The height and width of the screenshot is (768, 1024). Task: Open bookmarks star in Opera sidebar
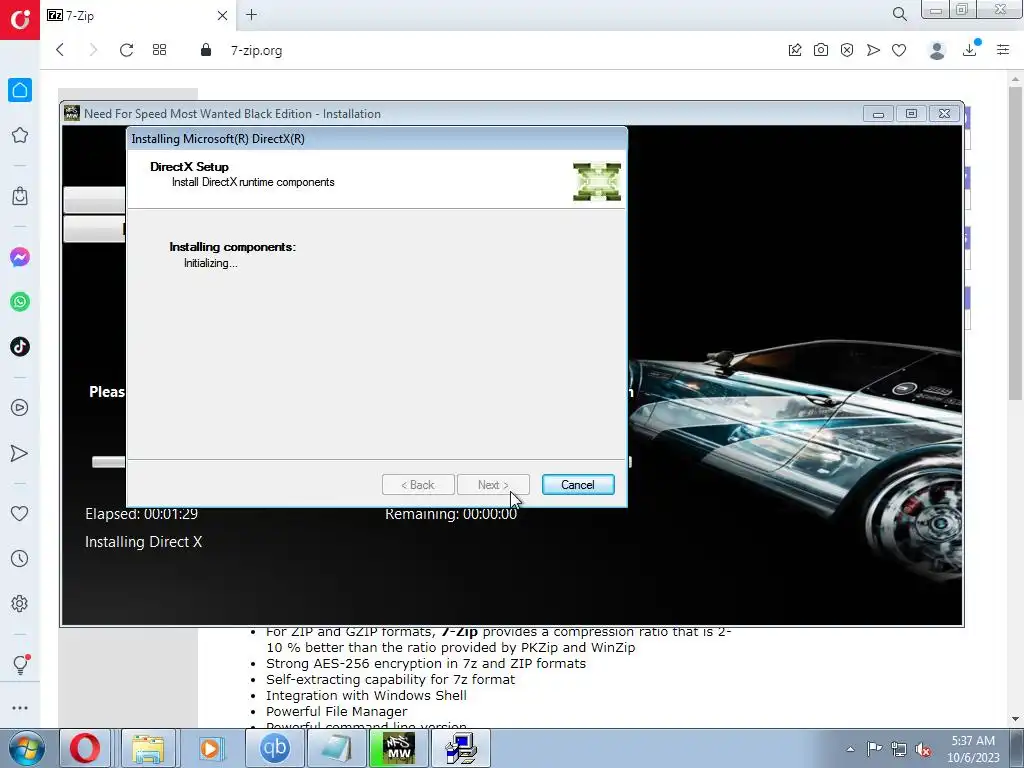click(x=20, y=135)
